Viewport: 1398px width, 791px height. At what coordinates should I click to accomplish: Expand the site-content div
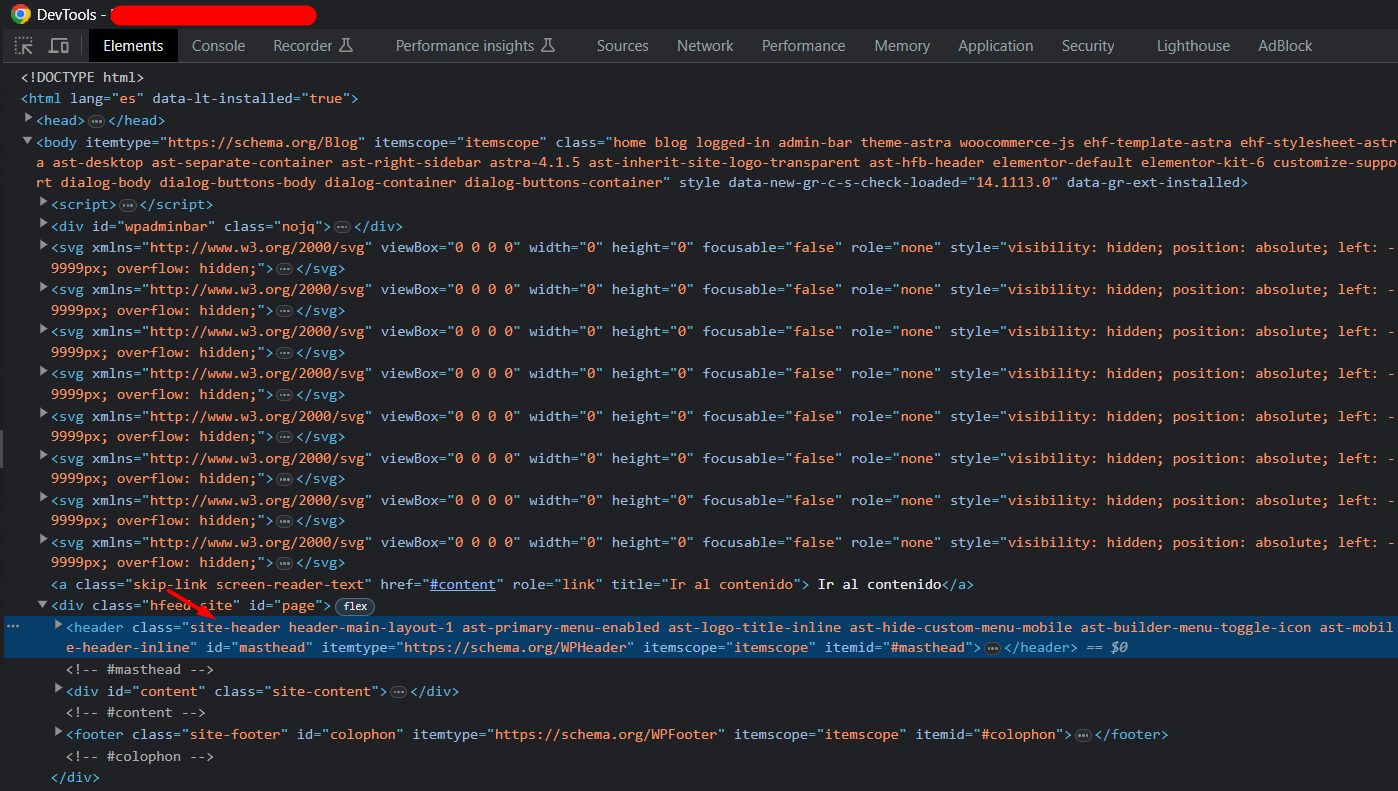[x=58, y=691]
